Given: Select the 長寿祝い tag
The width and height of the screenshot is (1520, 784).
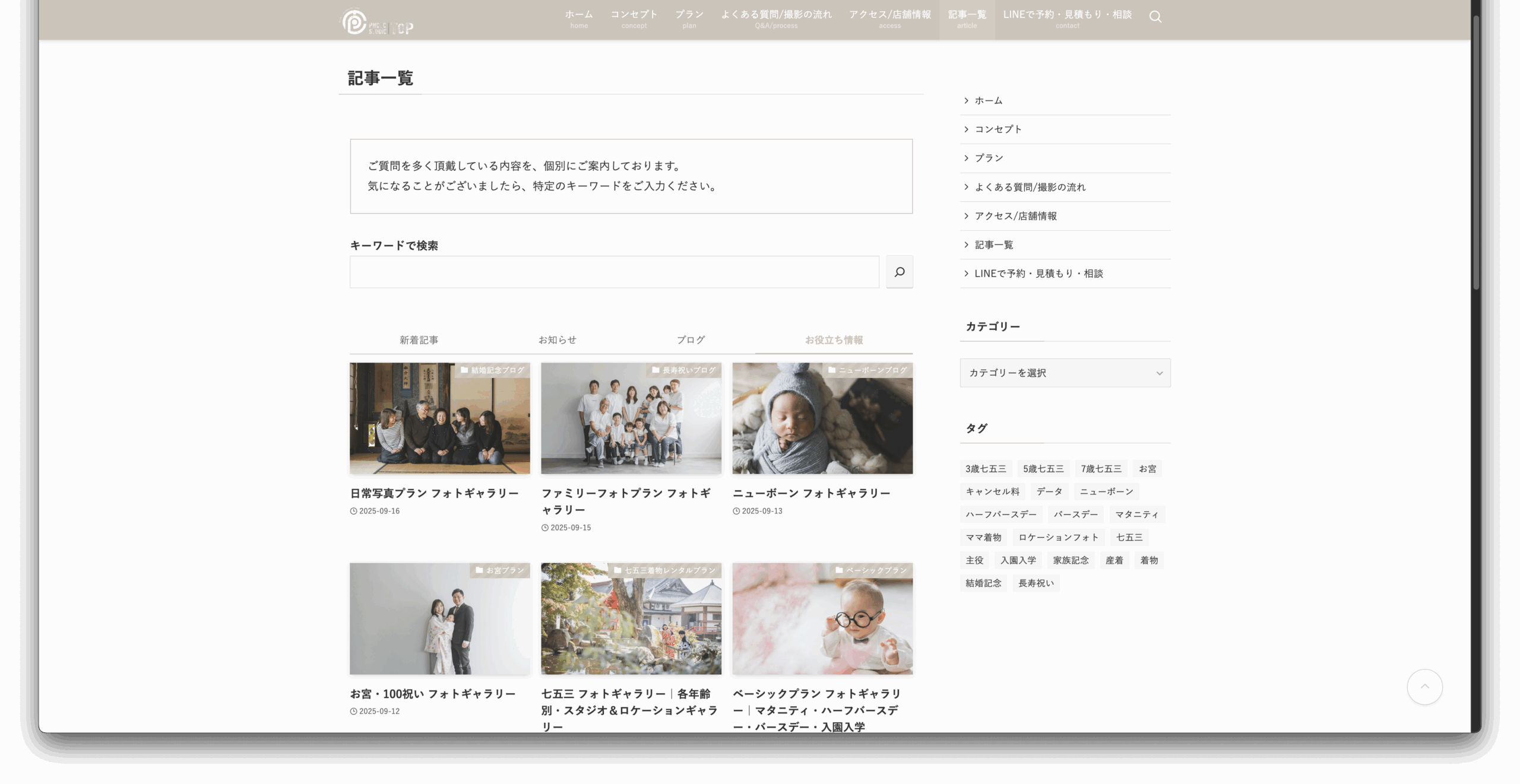Looking at the screenshot, I should coord(1036,583).
